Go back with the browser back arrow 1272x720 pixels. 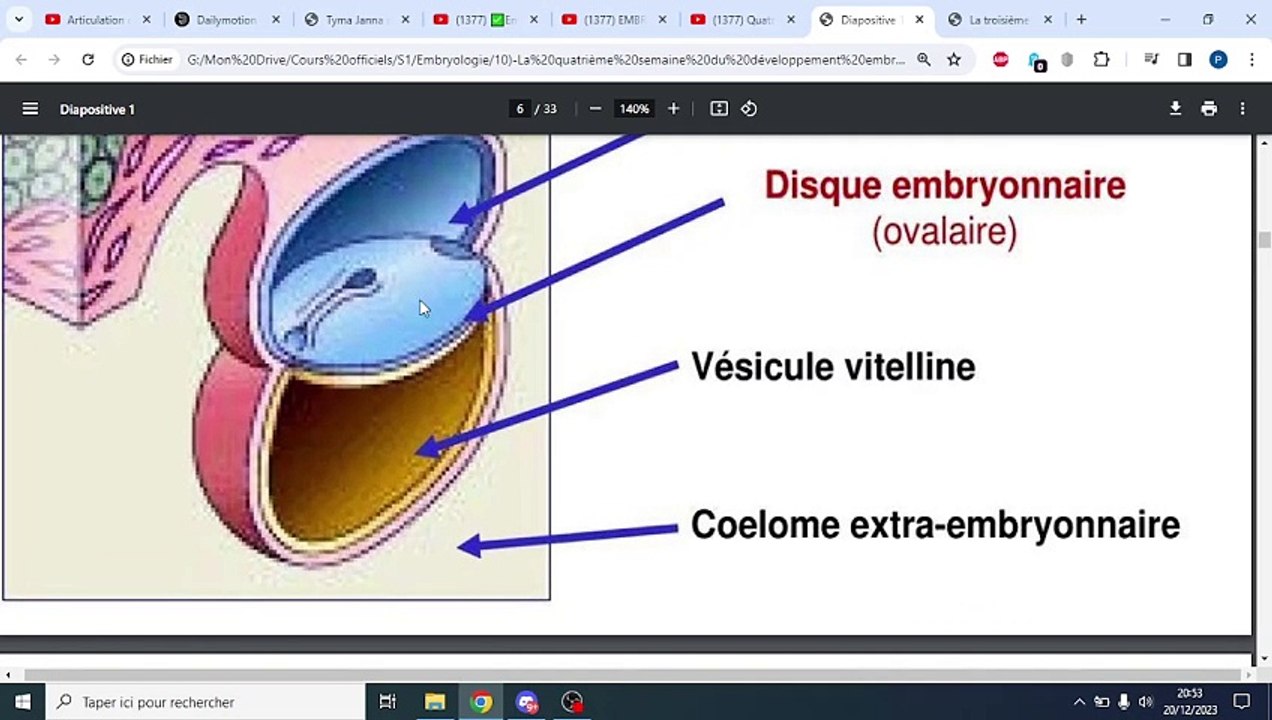21,60
